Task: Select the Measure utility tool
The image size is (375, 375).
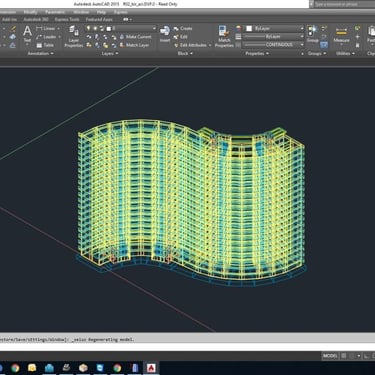Action: click(x=341, y=35)
